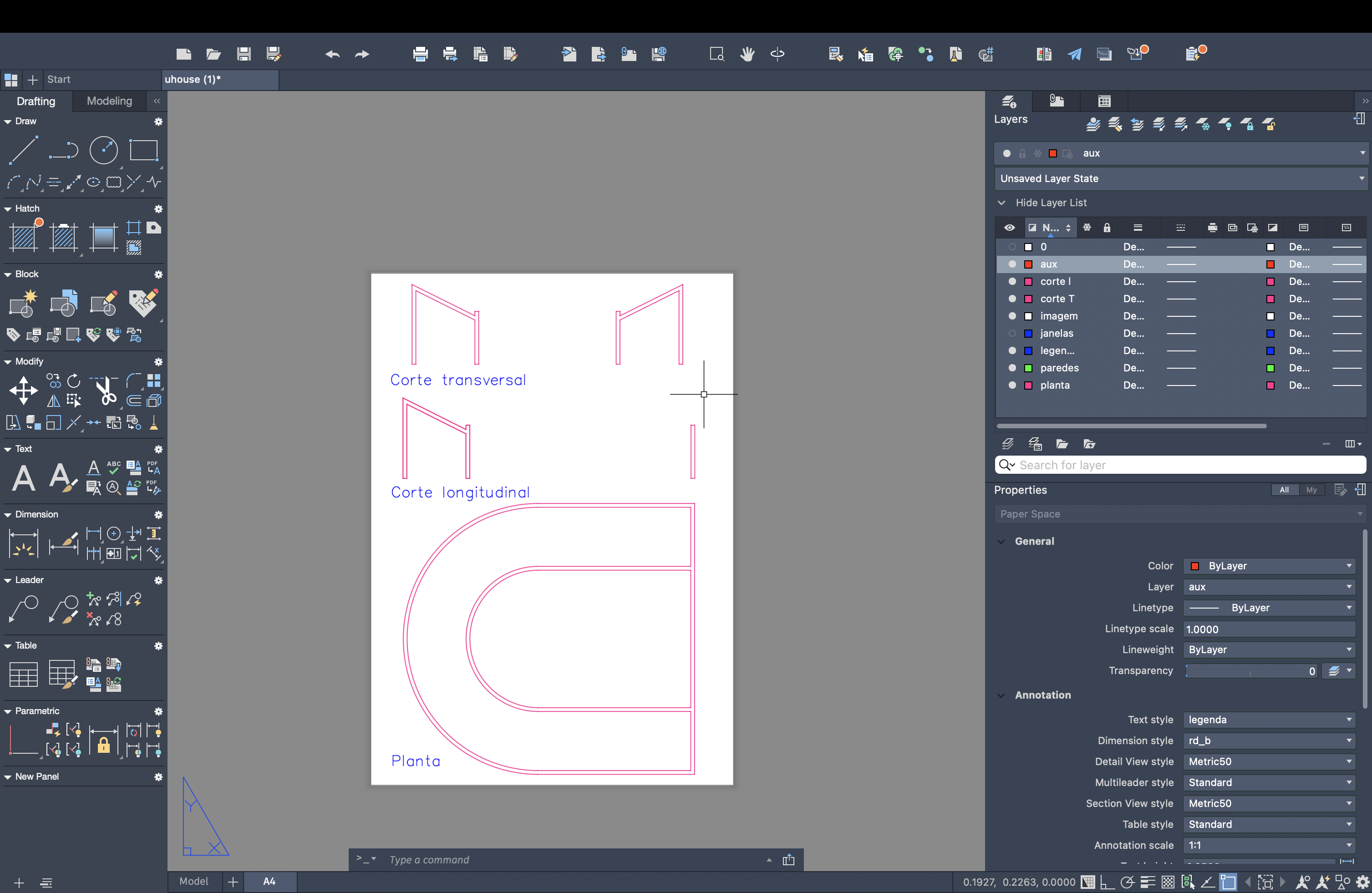Collapse the Hide Layer List expander
The image size is (1372, 893).
pos(1002,203)
